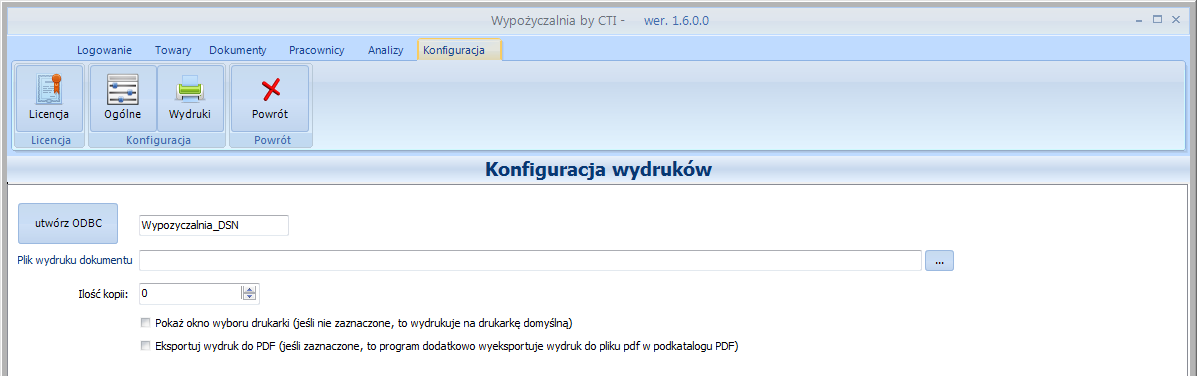
Task: Click the Ilość kopii number field
Action: [199, 293]
